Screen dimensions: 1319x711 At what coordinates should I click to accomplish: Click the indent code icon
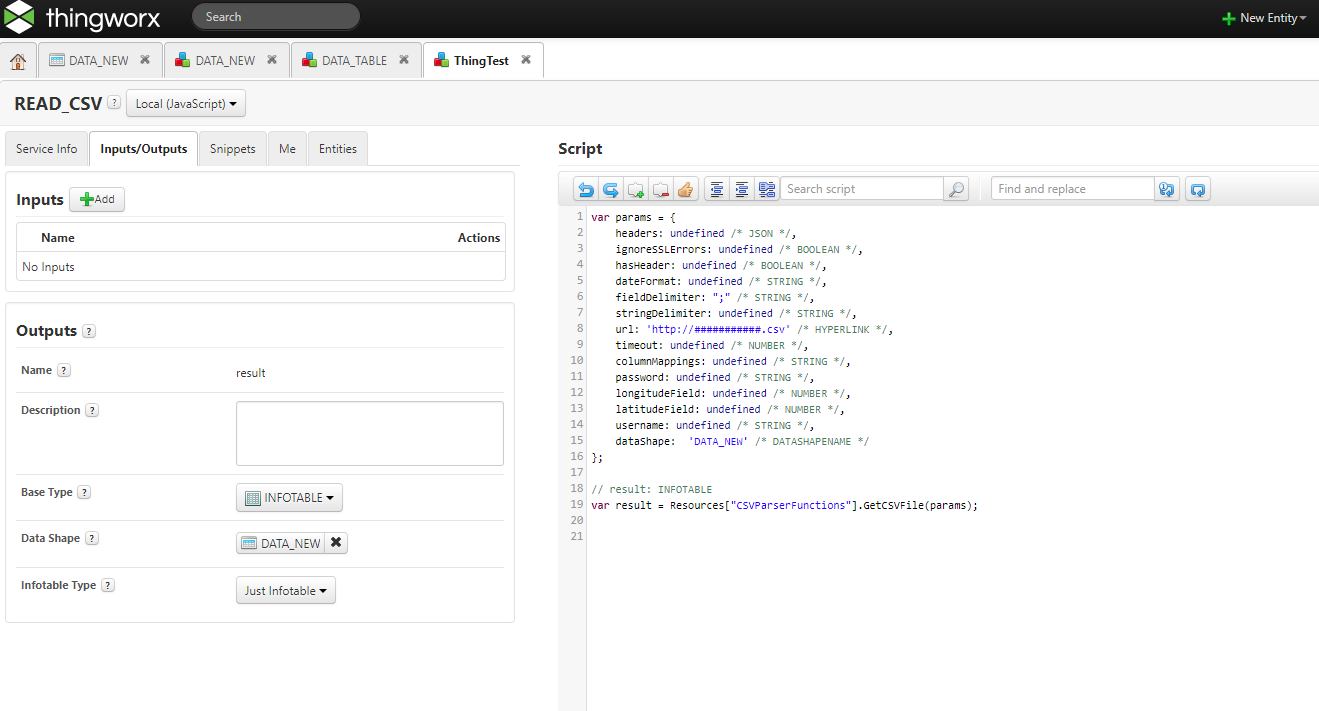pos(741,189)
